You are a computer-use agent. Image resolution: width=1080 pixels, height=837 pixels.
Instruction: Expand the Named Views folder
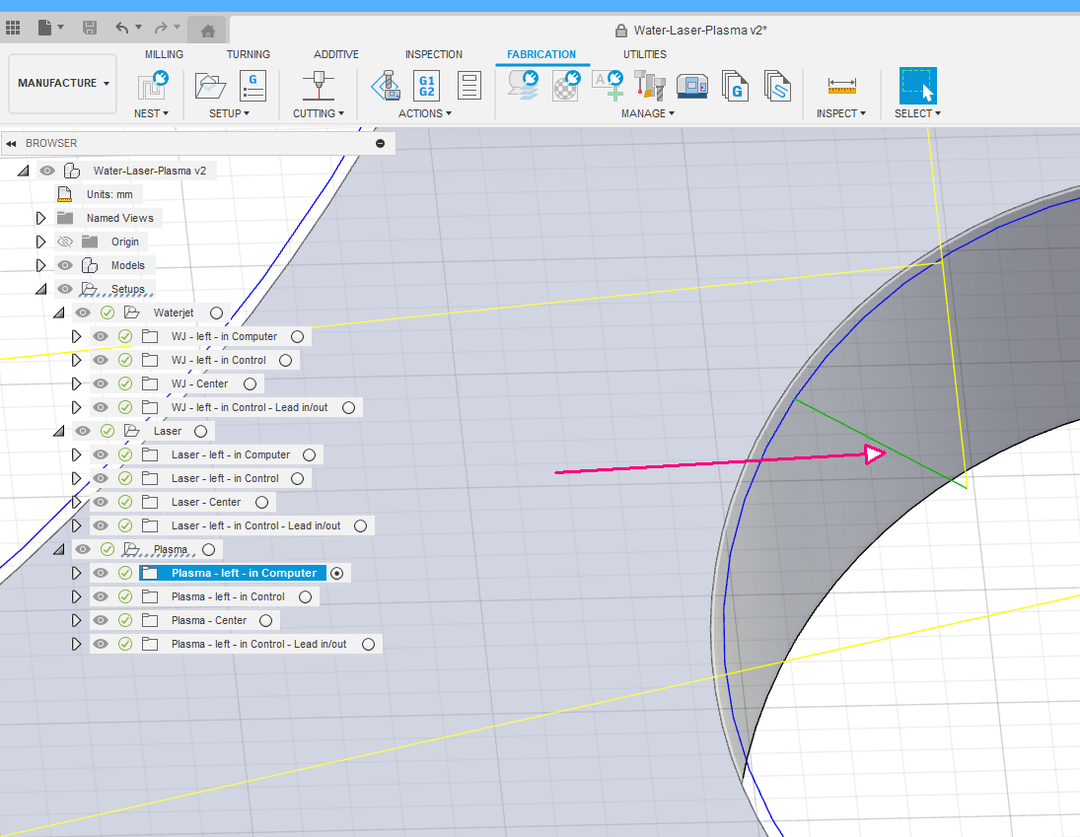[41, 218]
